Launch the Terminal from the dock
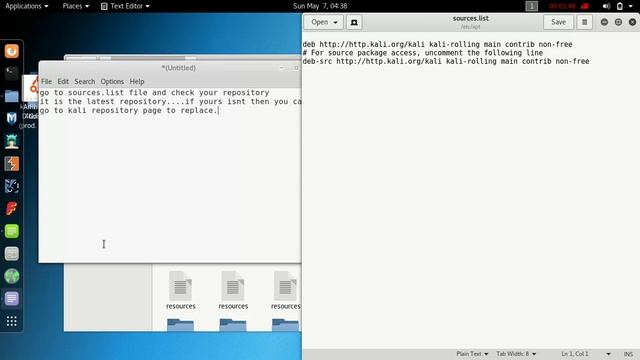This screenshot has width=640, height=360. pyautogui.click(x=11, y=73)
